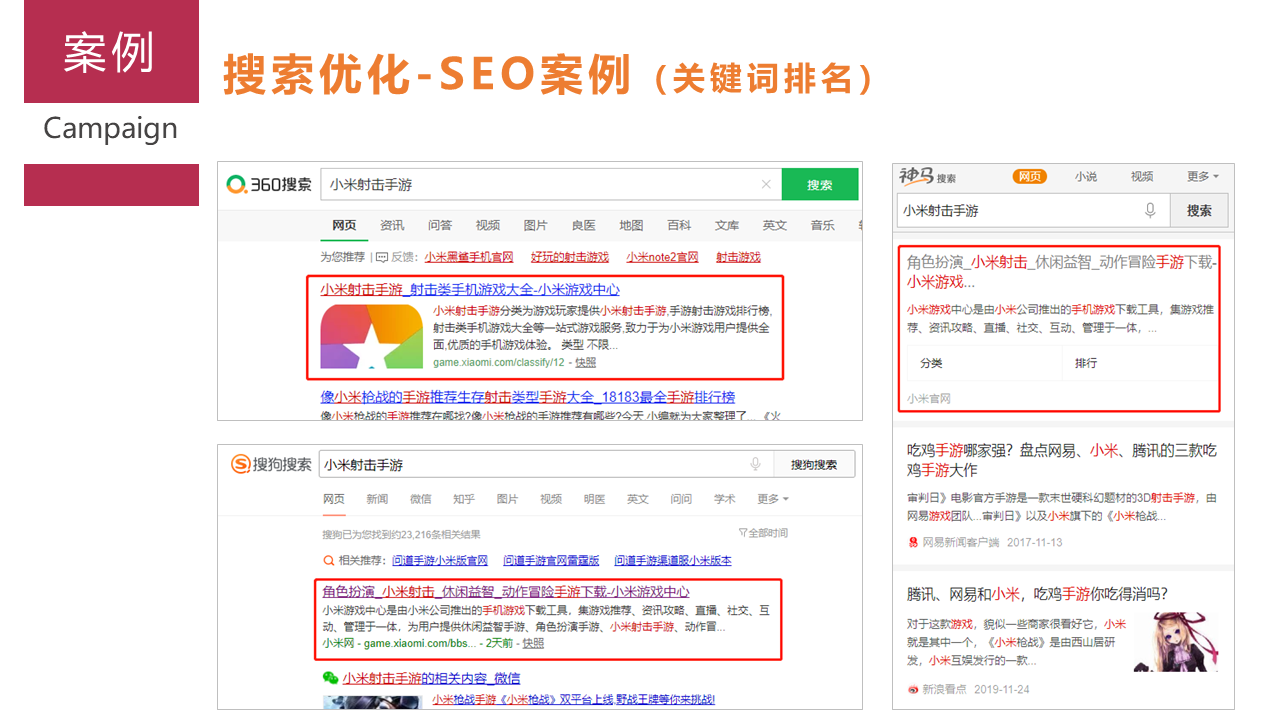Open the 文库 tab in 360搜索
The height and width of the screenshot is (720, 1280).
[727, 225]
